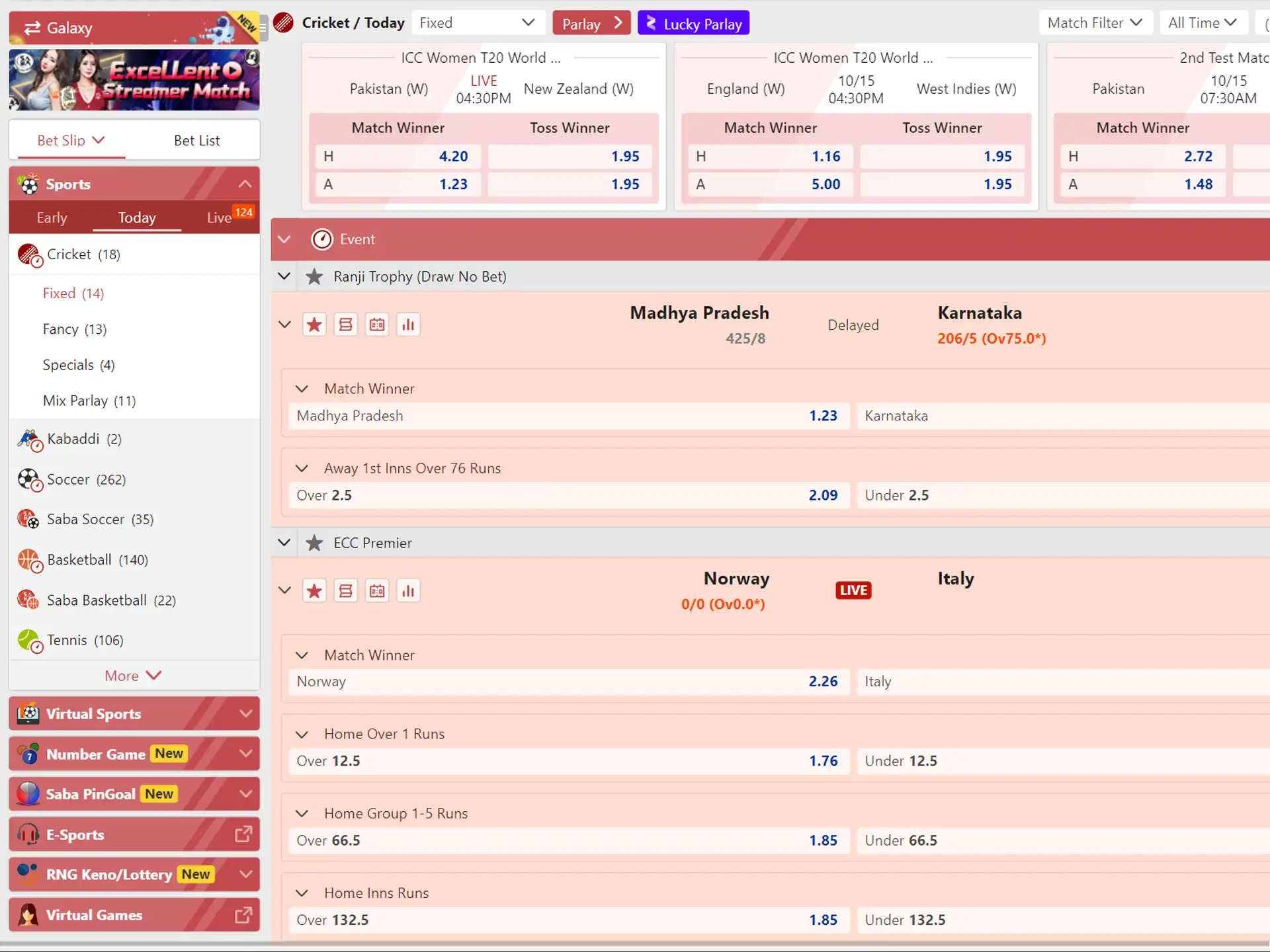
Task: Switch to the Today tab
Action: click(x=137, y=218)
